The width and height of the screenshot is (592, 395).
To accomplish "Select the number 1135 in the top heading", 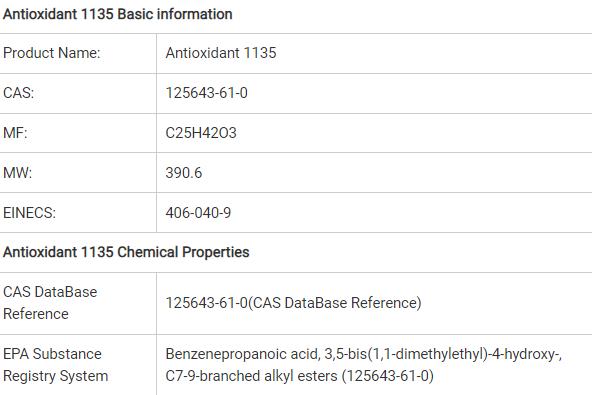I will (97, 14).
